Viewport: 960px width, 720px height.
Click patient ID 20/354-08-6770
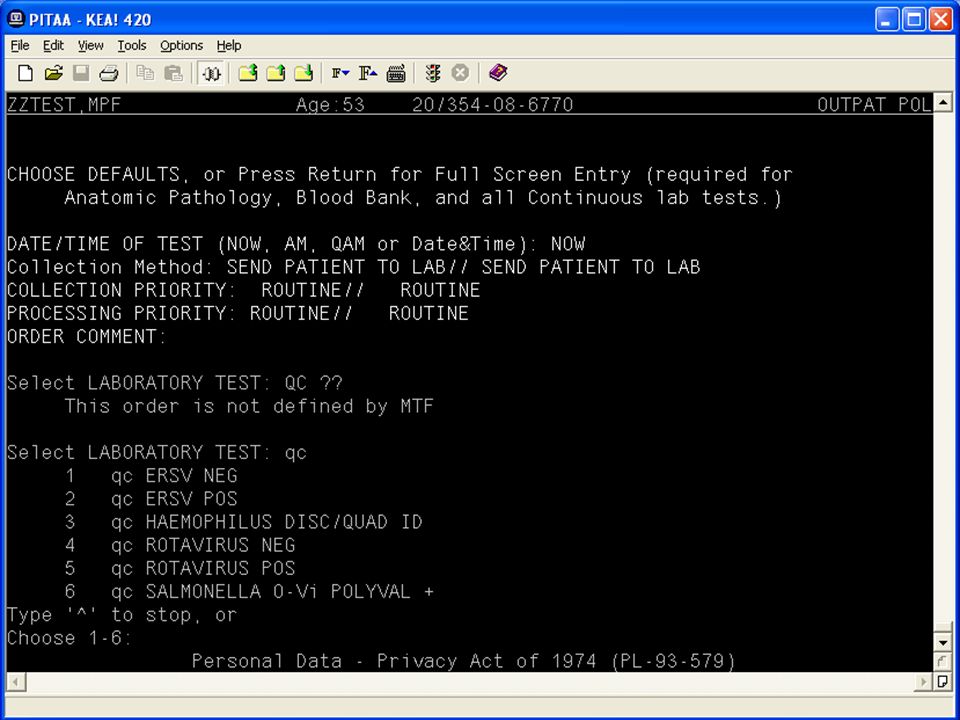pos(492,105)
